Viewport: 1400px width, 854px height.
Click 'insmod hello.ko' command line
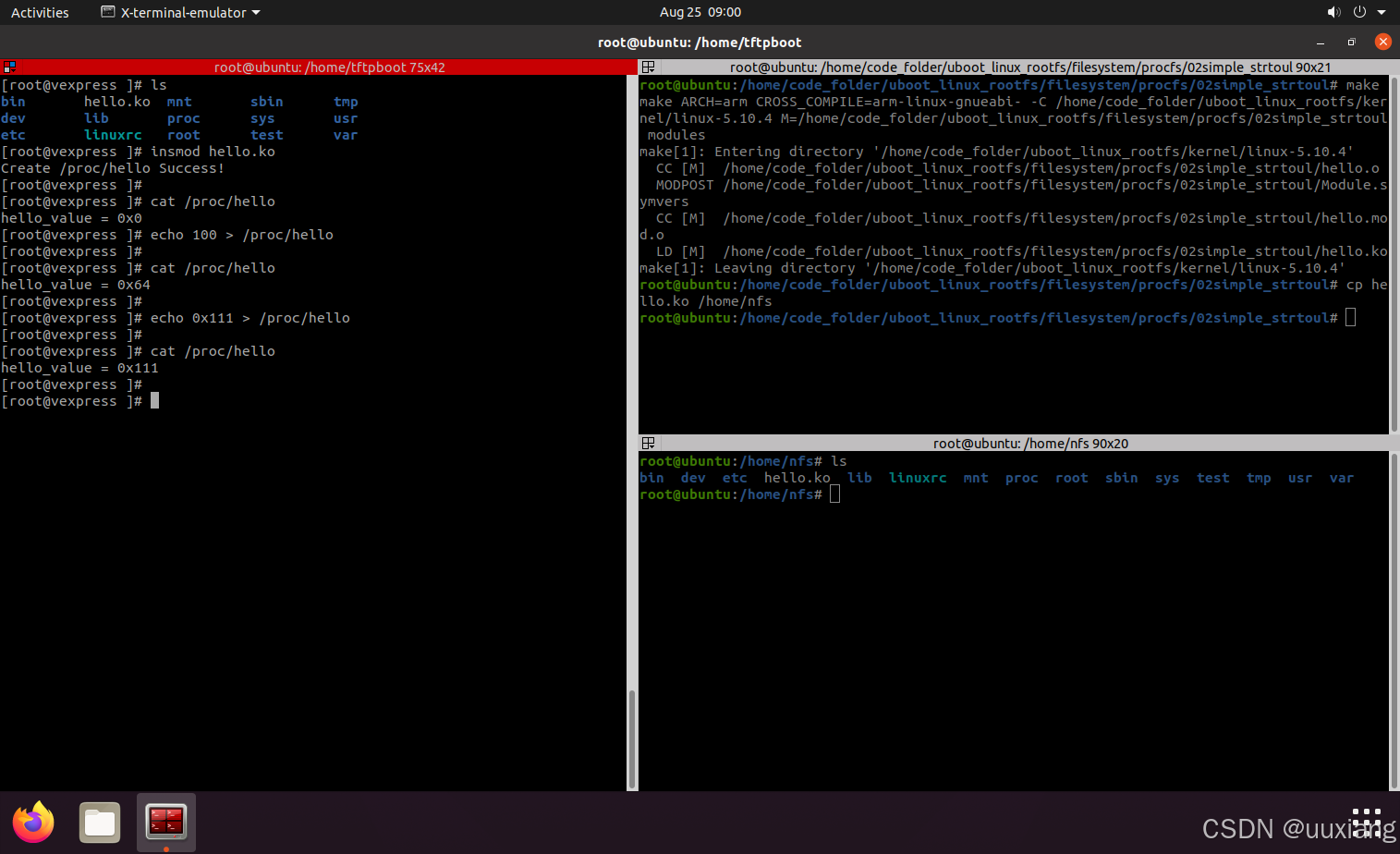point(138,152)
